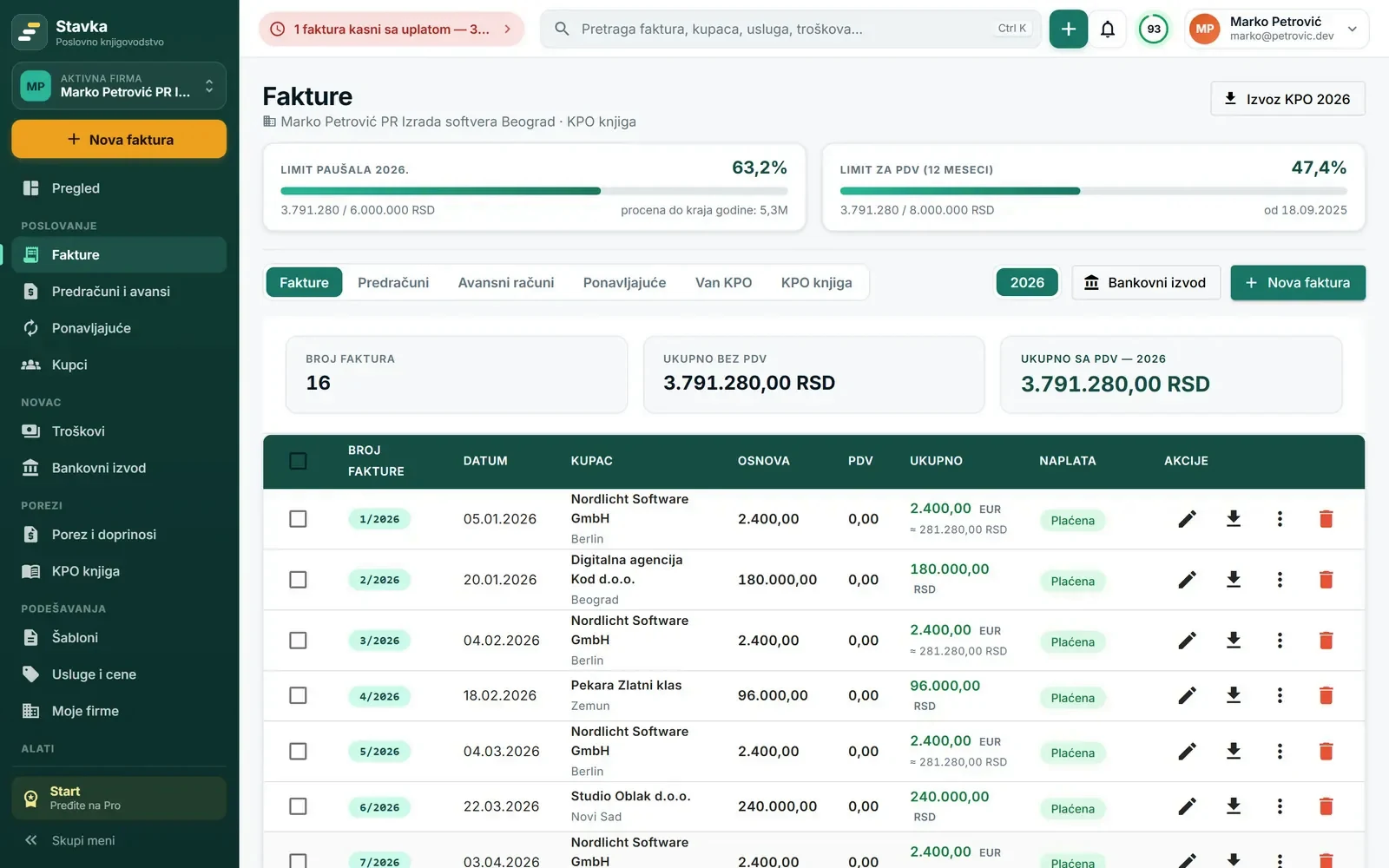Viewport: 1389px width, 868px height.
Task: Click Limit paušala 2026 progress bar
Action: click(x=534, y=191)
